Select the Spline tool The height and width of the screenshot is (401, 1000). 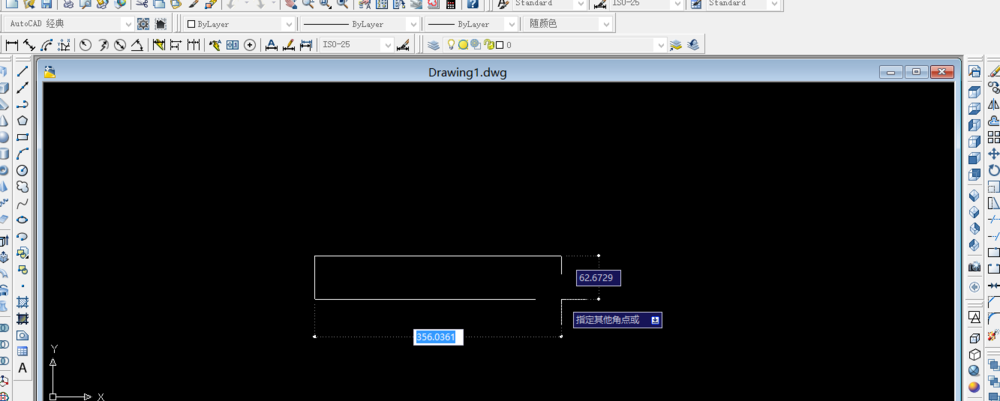point(22,203)
